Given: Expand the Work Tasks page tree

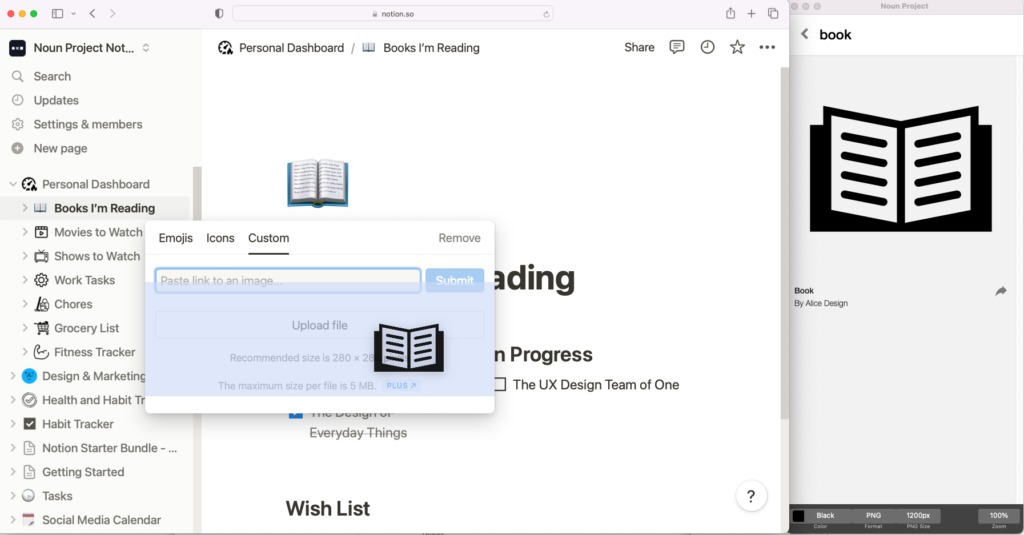Looking at the screenshot, I should click(x=25, y=280).
